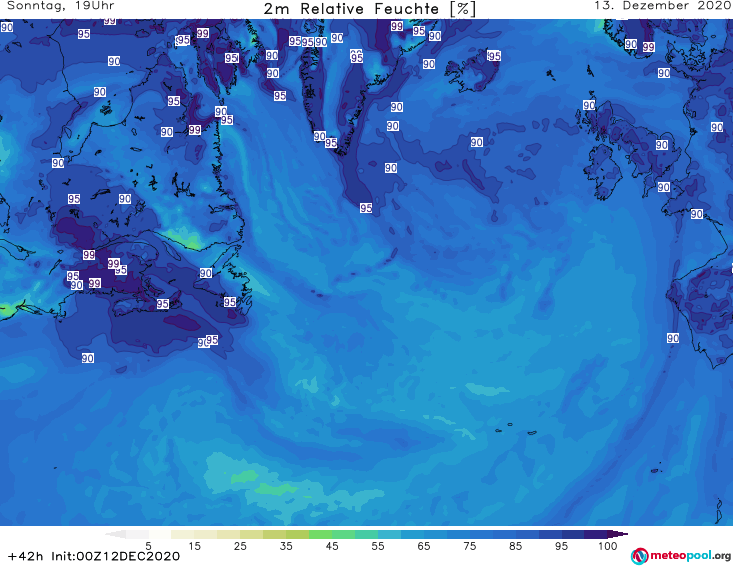Click the colorbar label '75'
This screenshot has width=733, height=566.
coord(470,546)
